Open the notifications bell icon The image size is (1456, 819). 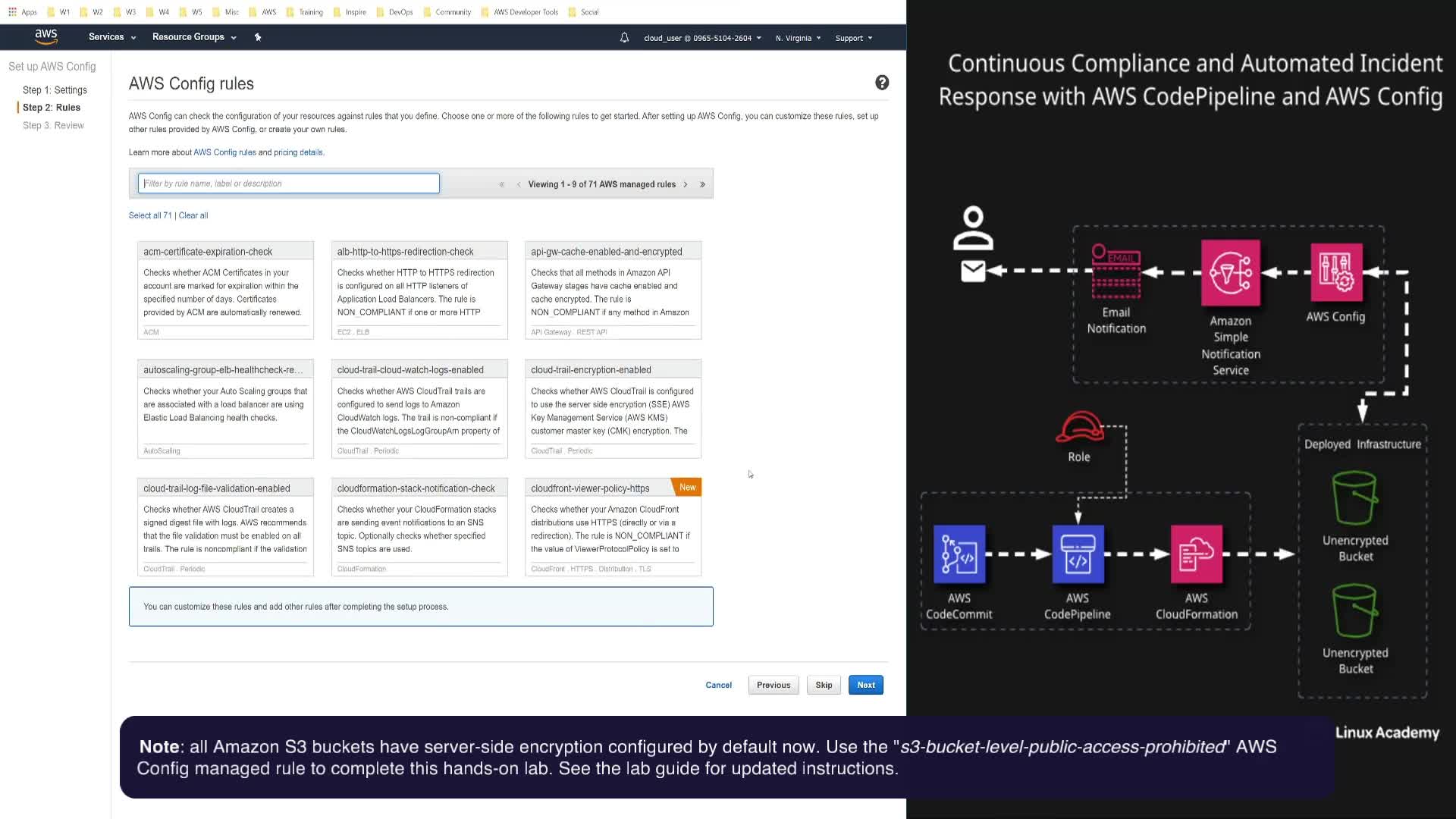(x=624, y=37)
